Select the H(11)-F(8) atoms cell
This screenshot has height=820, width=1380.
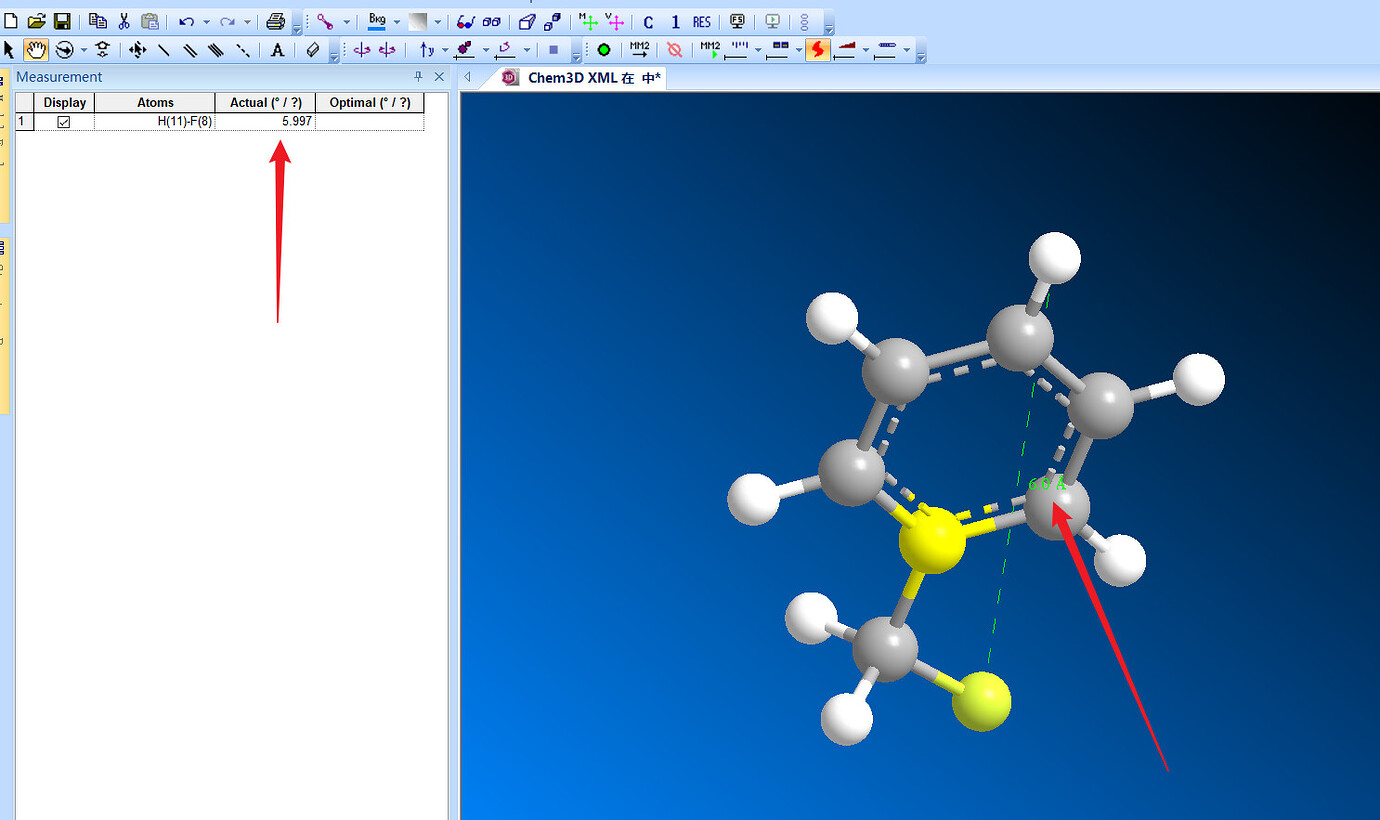pos(155,122)
